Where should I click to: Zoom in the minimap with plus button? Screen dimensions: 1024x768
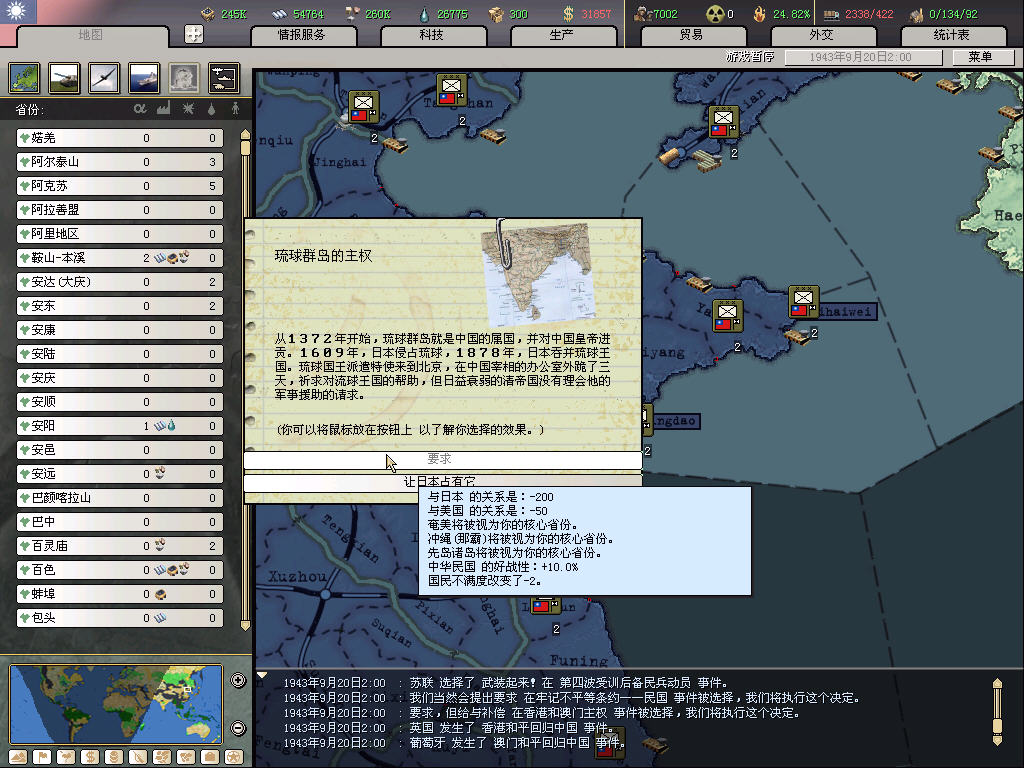[x=238, y=680]
